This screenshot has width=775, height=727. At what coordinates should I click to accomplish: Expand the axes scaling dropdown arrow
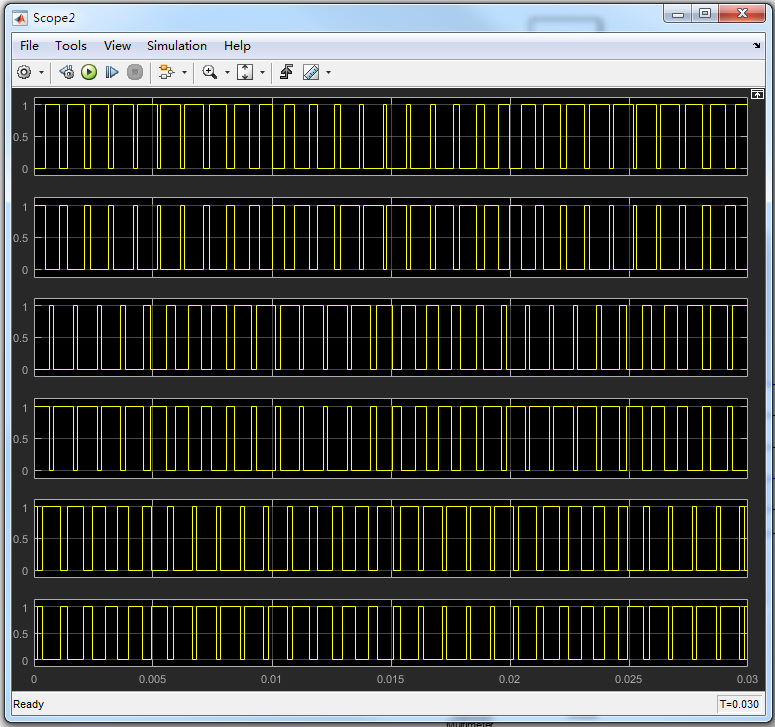[x=262, y=73]
